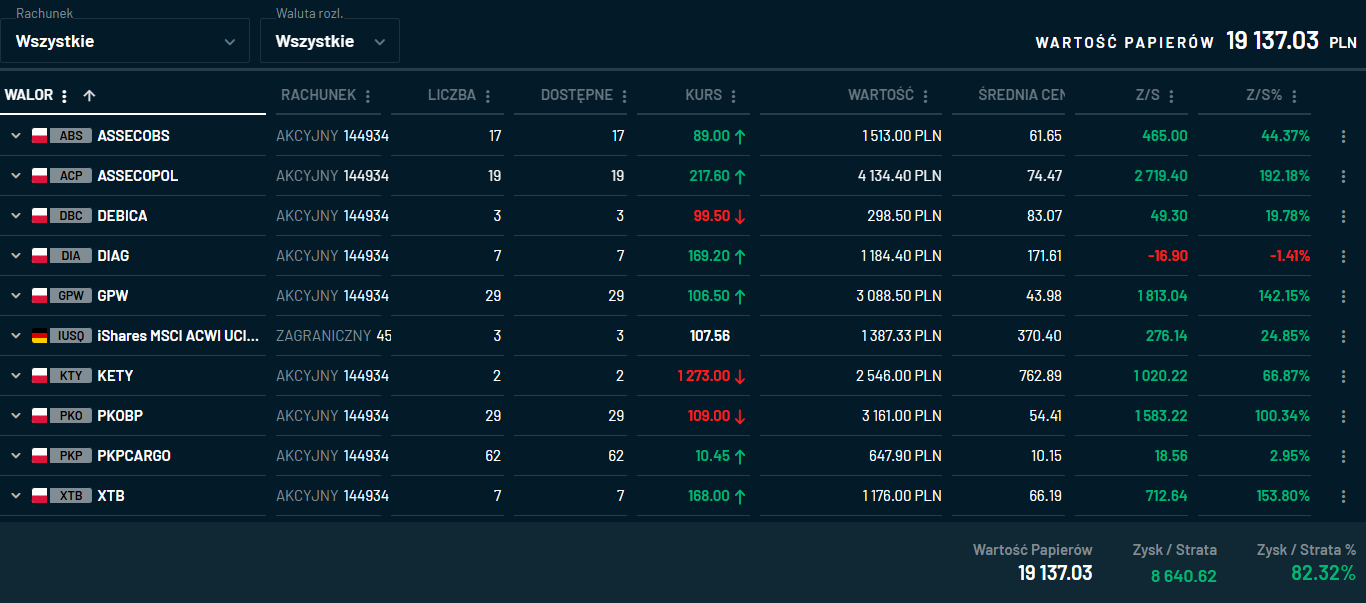The width and height of the screenshot is (1366, 603).
Task: Open iShares MSCI ACWI row actions menu
Action: coord(1344,336)
